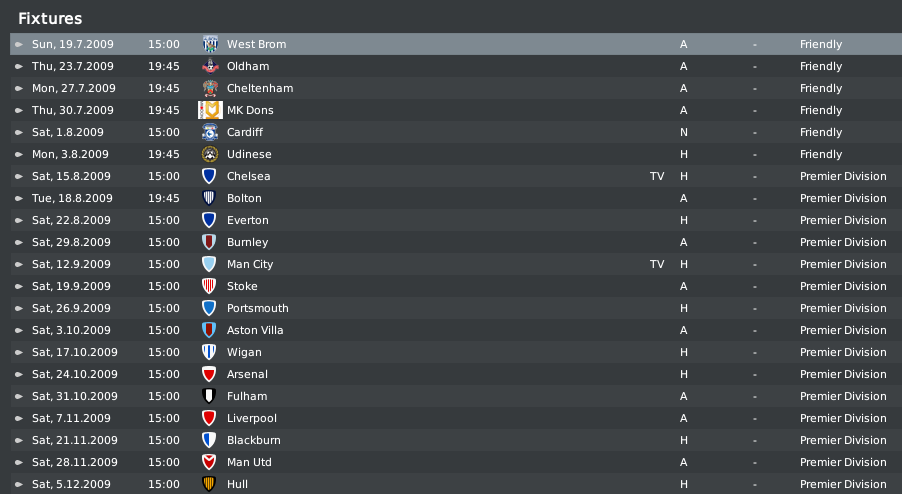Expand arrow beside Sat, 5.12.2009 fixture

click(19, 484)
